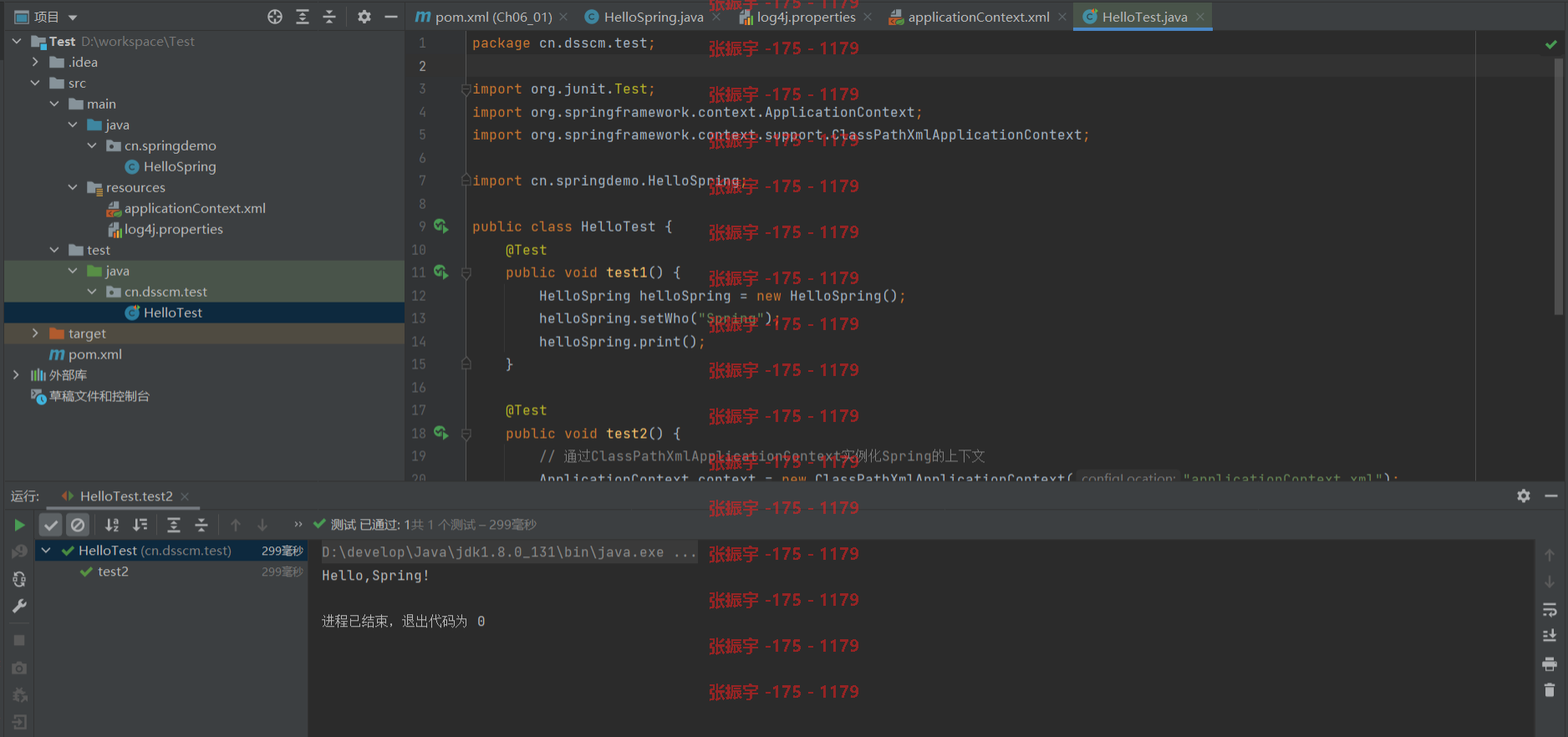The height and width of the screenshot is (737, 1568).
Task: Click the locate/select opened file target icon
Action: pos(275,17)
